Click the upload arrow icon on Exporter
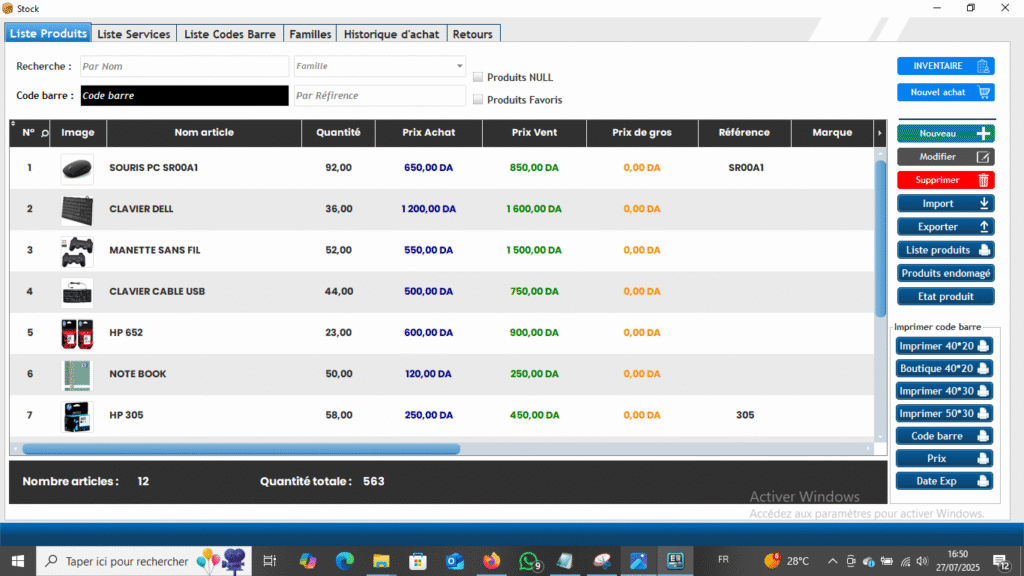This screenshot has width=1024, height=576. [x=983, y=227]
